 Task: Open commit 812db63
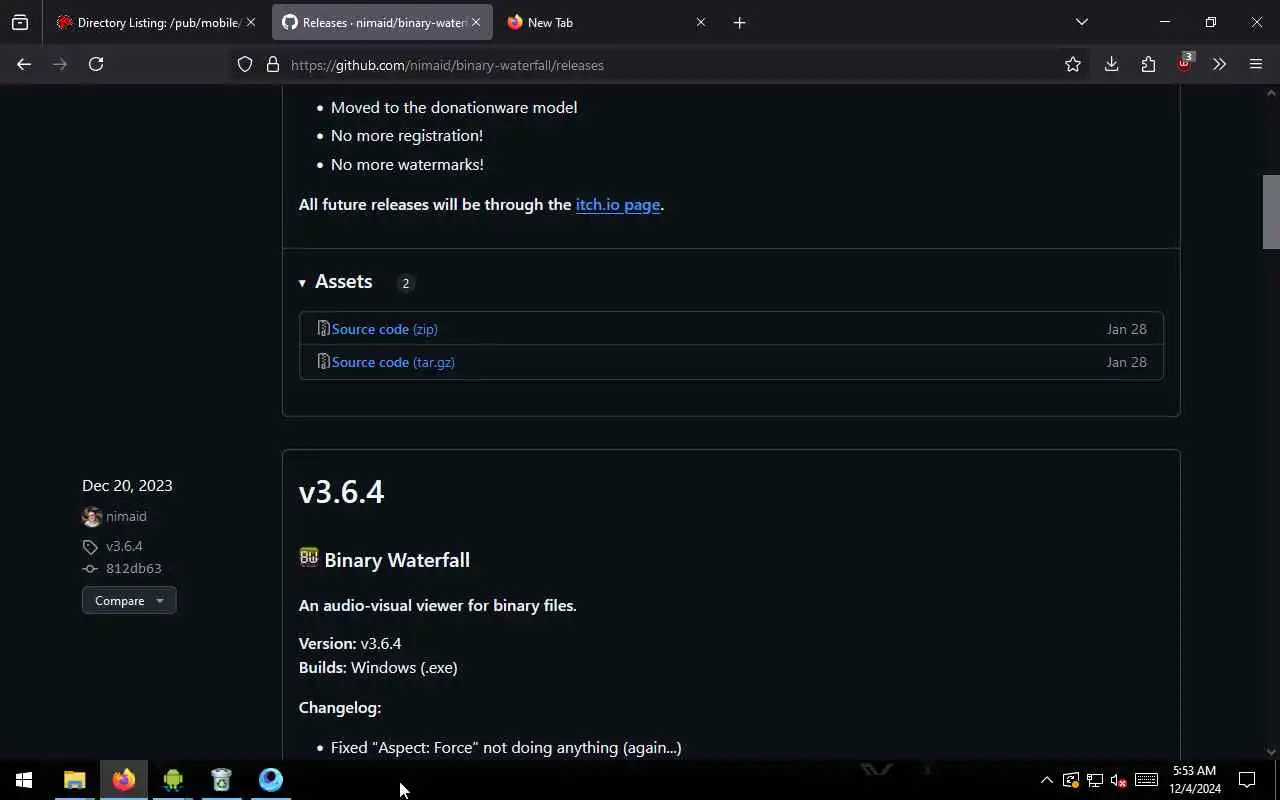pos(134,568)
